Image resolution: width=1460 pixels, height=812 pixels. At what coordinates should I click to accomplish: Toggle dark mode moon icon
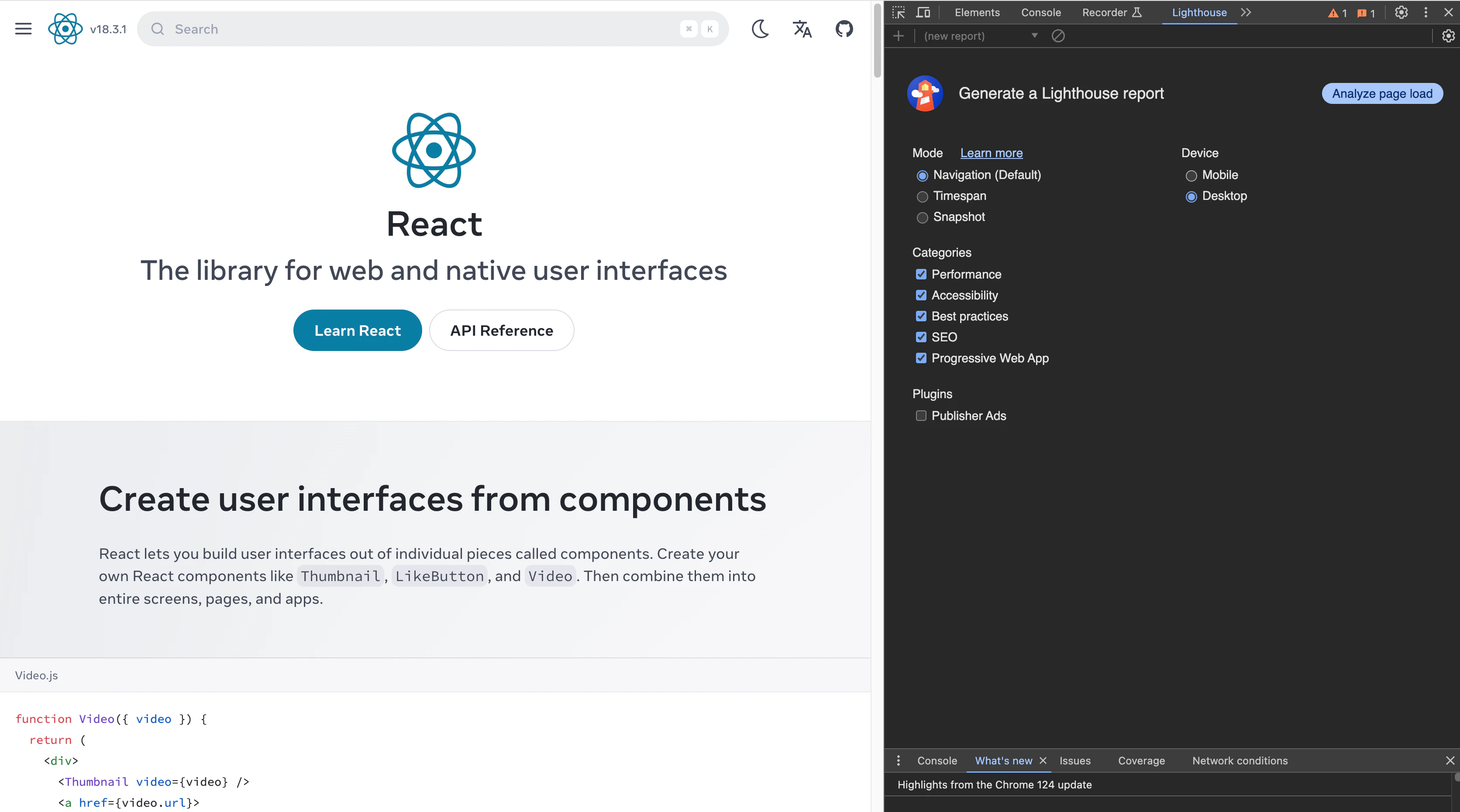pos(760,29)
